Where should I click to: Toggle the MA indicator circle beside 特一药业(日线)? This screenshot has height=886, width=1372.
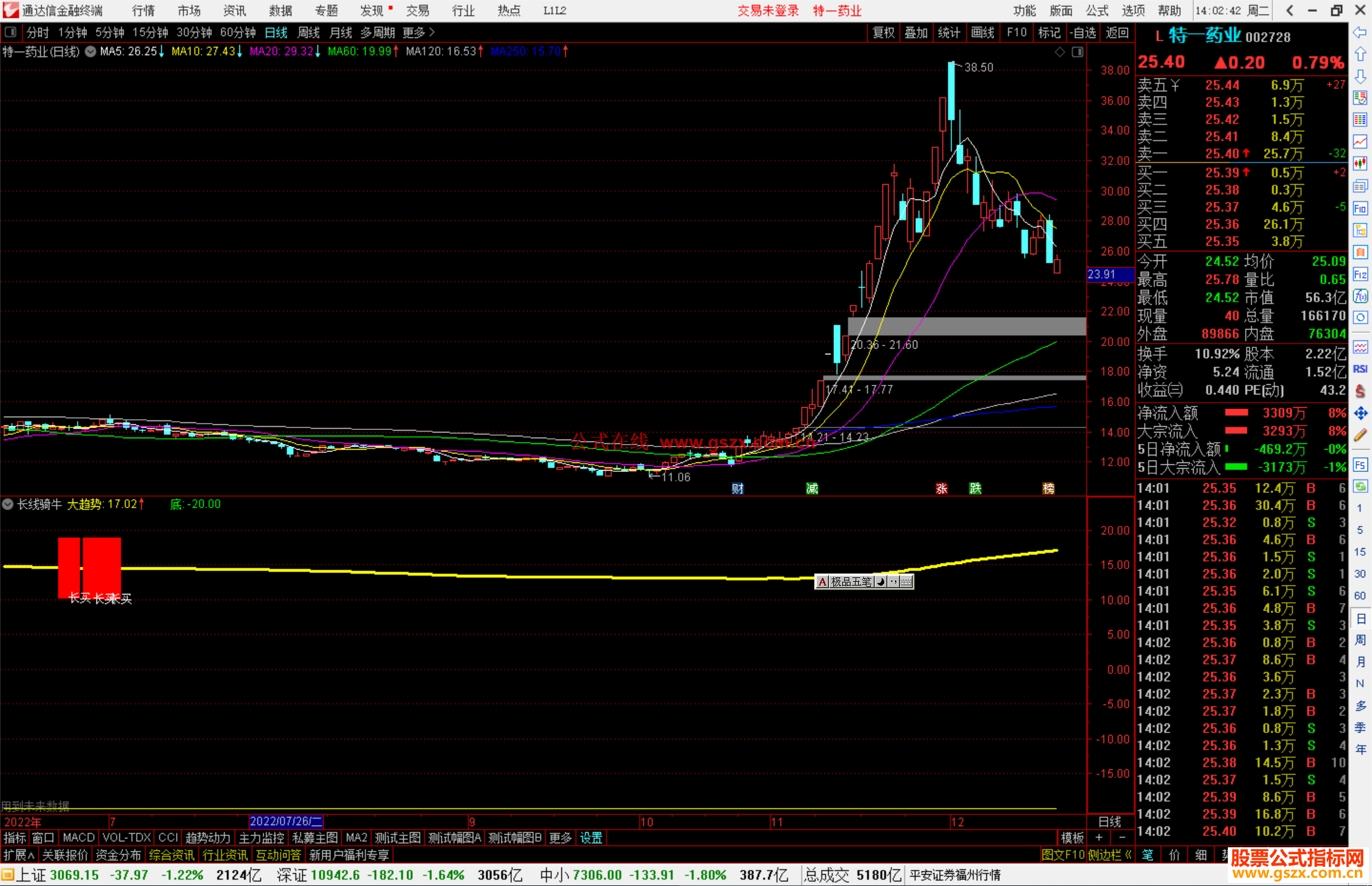(91, 51)
